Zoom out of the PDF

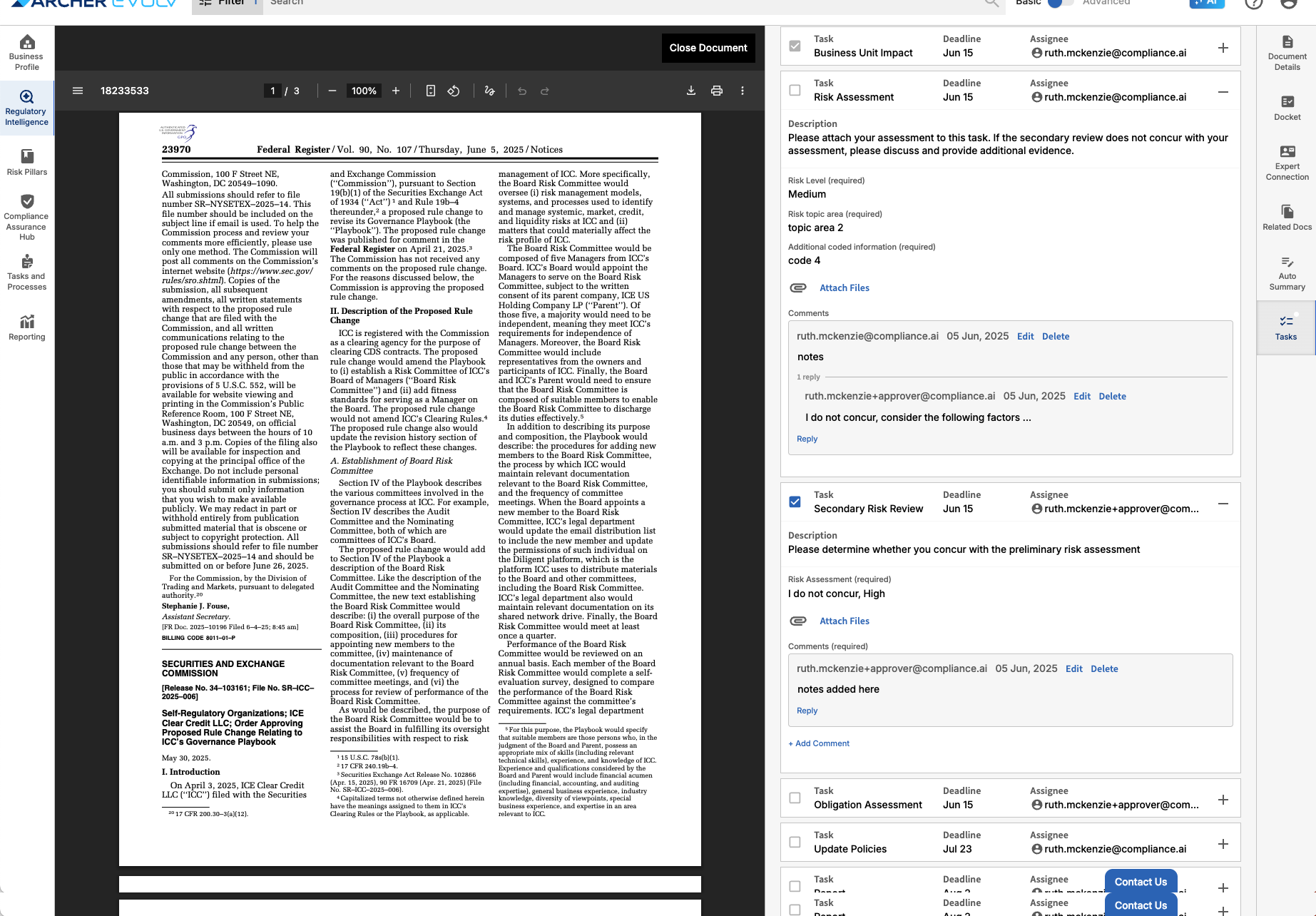point(332,91)
